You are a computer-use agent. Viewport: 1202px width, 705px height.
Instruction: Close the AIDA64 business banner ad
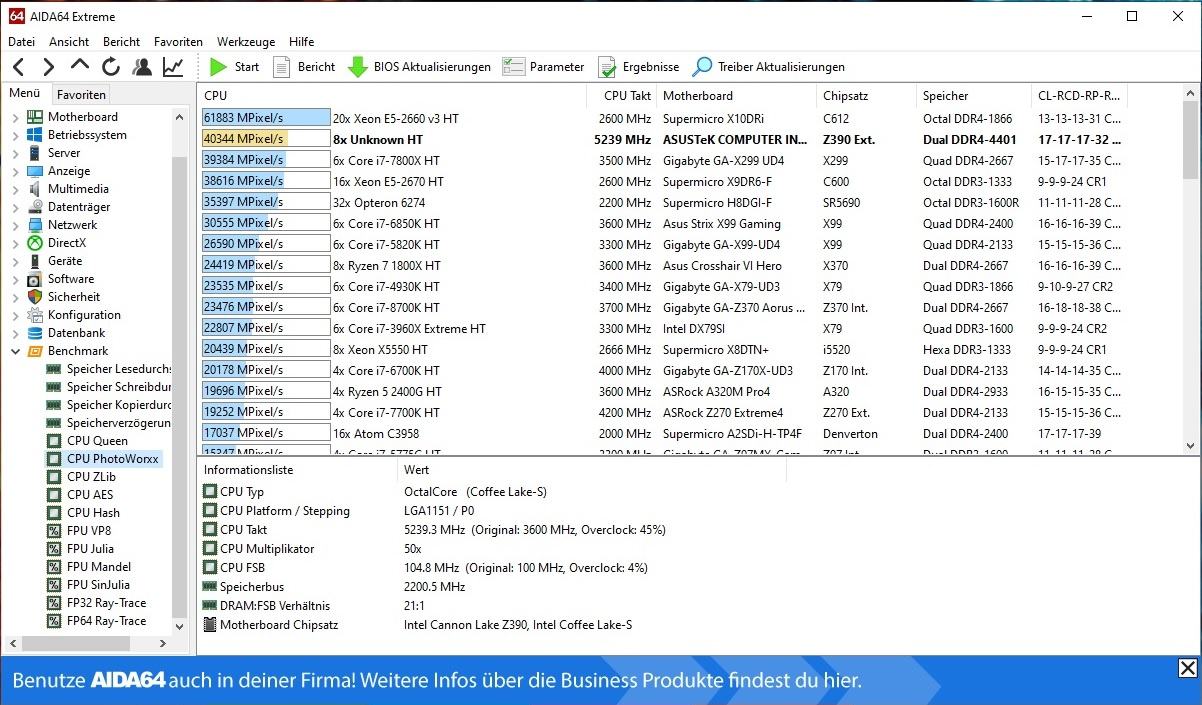coord(1187,669)
